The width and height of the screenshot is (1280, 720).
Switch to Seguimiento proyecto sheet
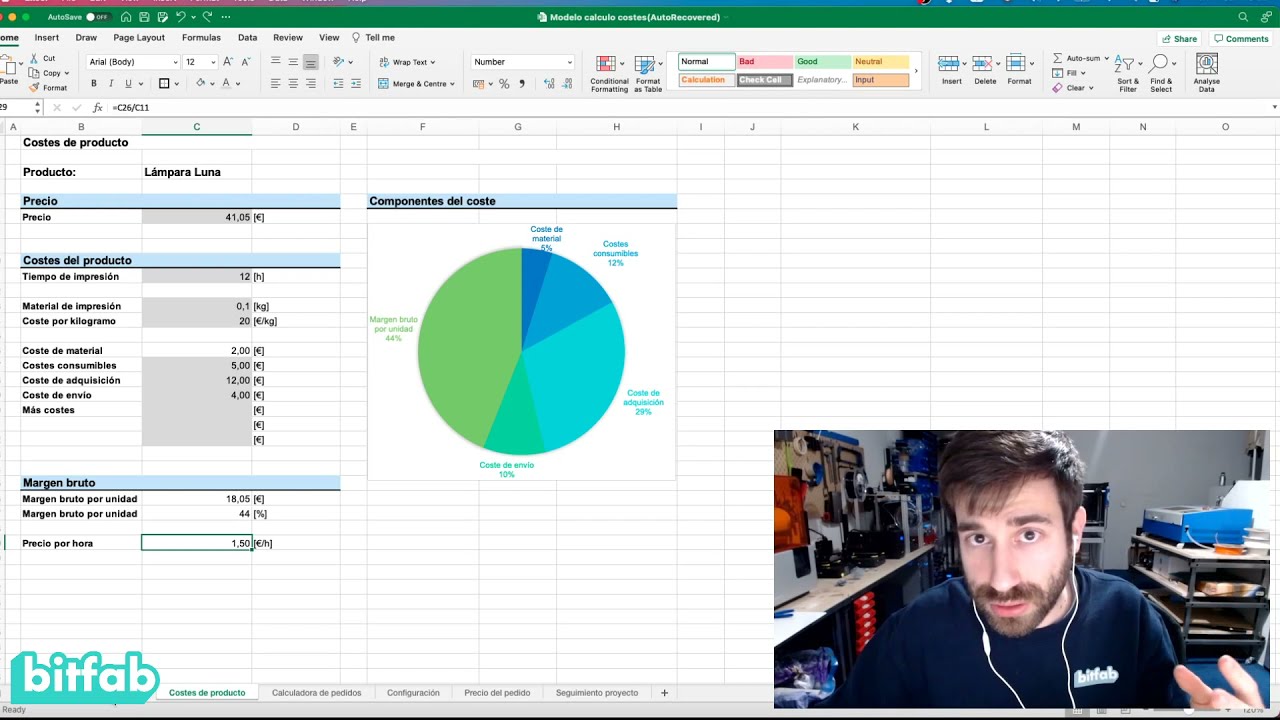[x=597, y=693]
